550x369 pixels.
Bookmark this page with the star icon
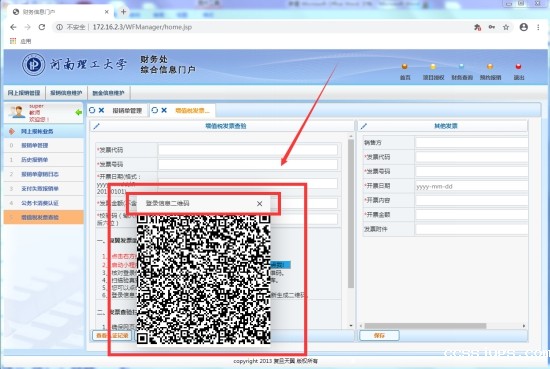tap(506, 27)
